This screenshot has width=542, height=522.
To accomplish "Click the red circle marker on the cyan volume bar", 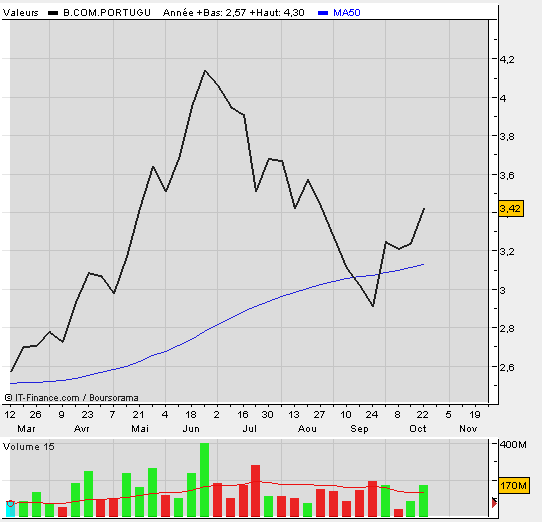I will click(x=10, y=503).
